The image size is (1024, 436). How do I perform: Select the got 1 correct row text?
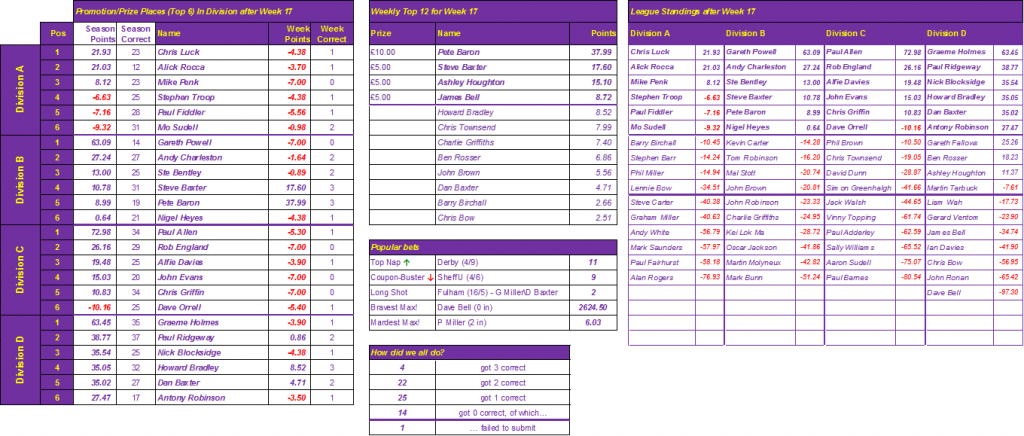point(503,397)
